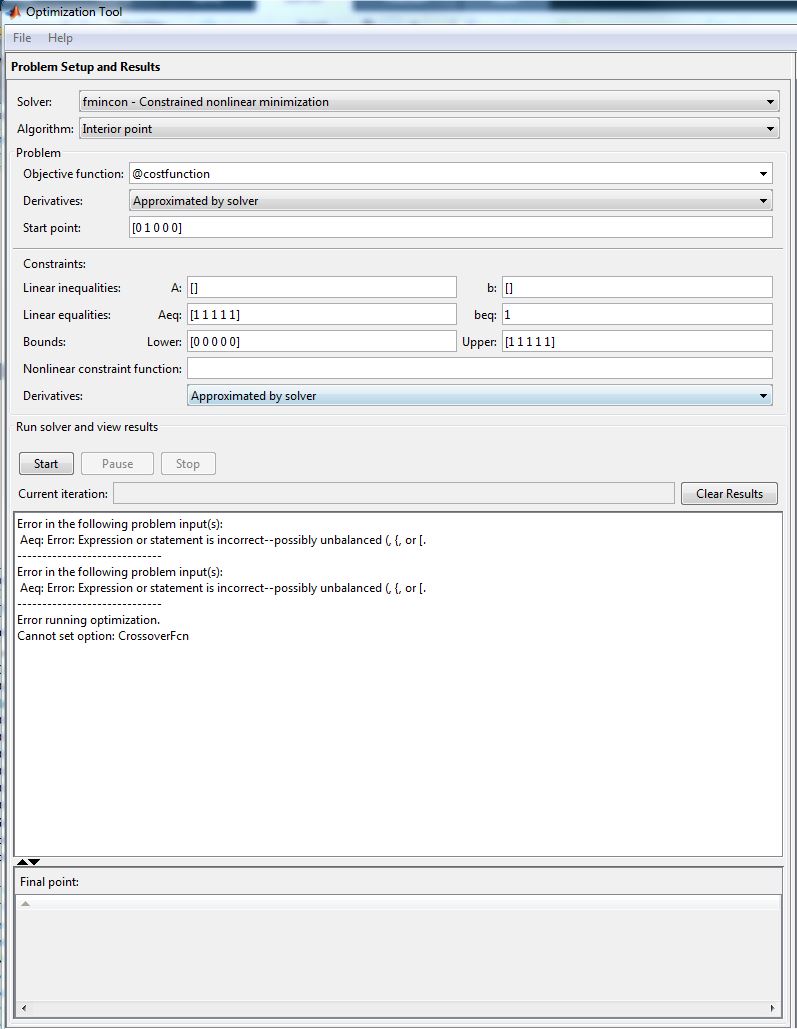Click the Pause button
Viewport: 797px width, 1029px height.
tap(117, 464)
